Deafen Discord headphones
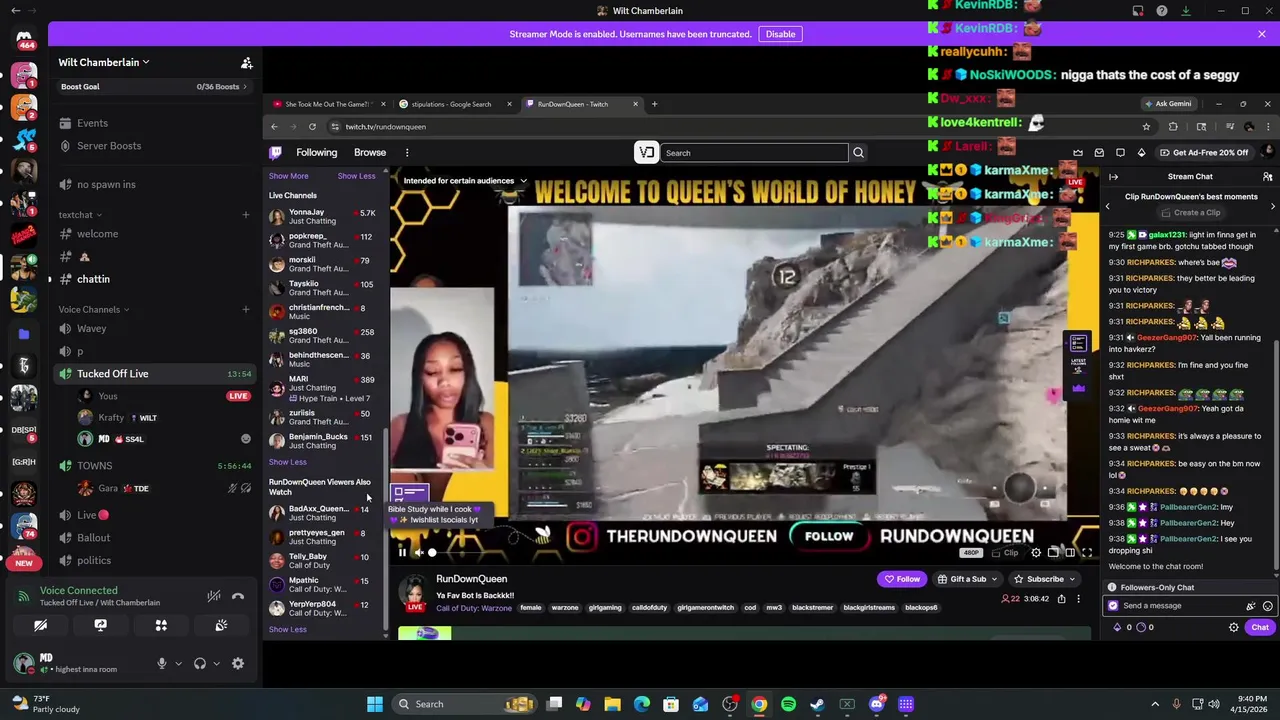This screenshot has width=1280, height=720. [199, 663]
